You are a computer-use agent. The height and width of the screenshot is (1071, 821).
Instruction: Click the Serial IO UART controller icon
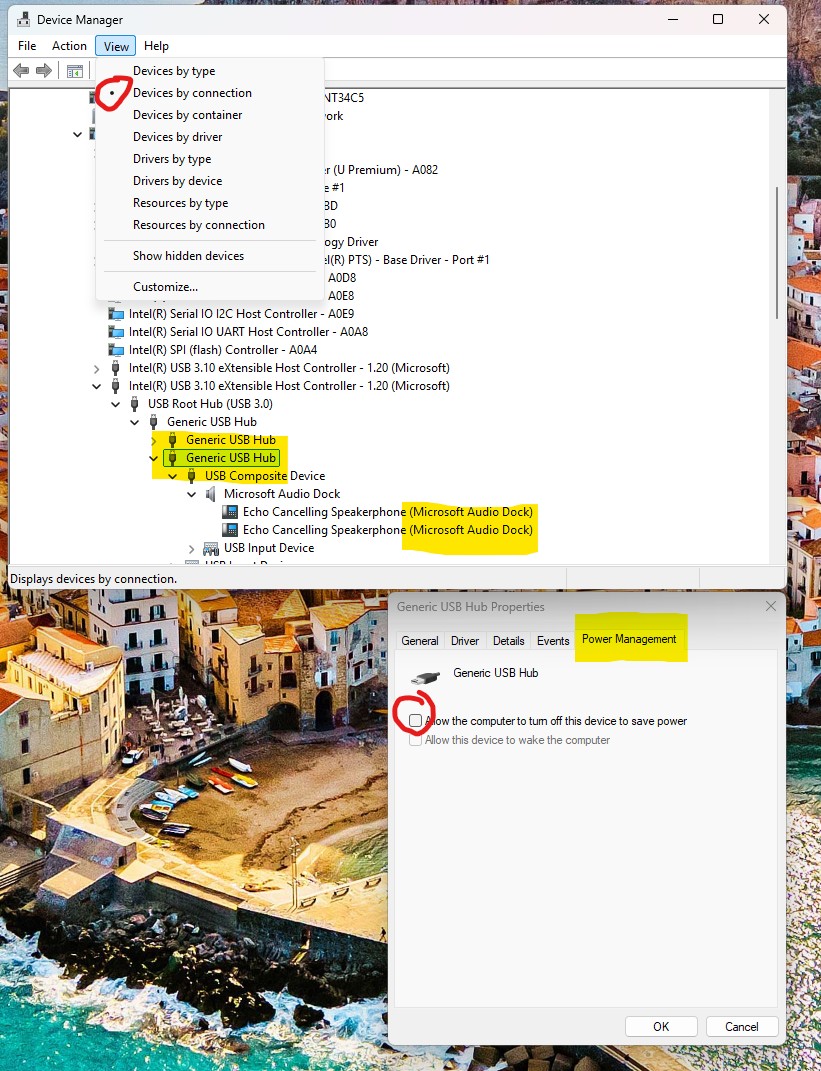[x=116, y=332]
